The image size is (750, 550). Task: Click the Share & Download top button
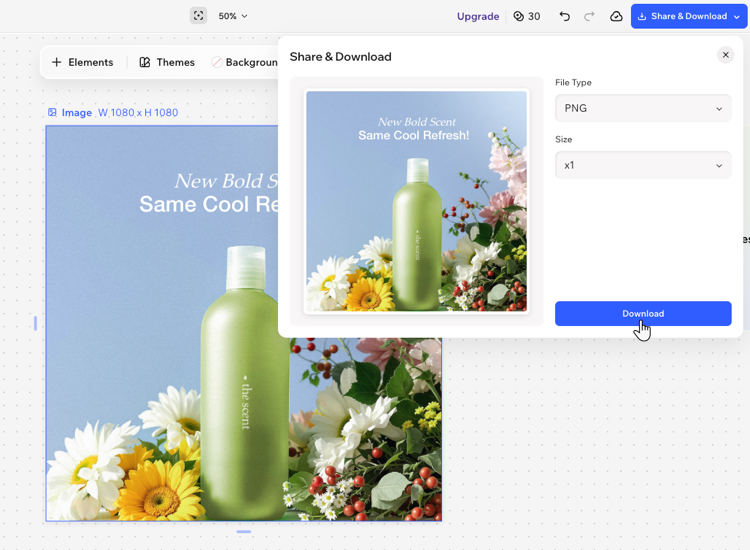point(689,16)
